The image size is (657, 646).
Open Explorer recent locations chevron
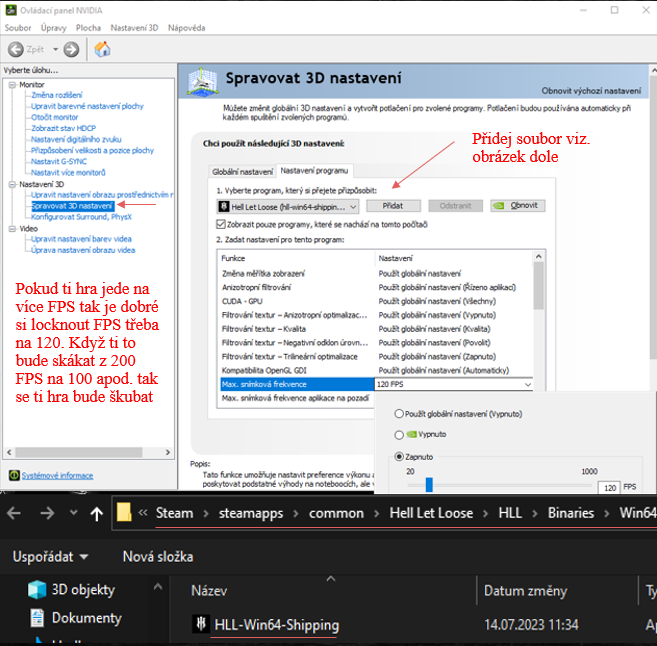point(73,512)
